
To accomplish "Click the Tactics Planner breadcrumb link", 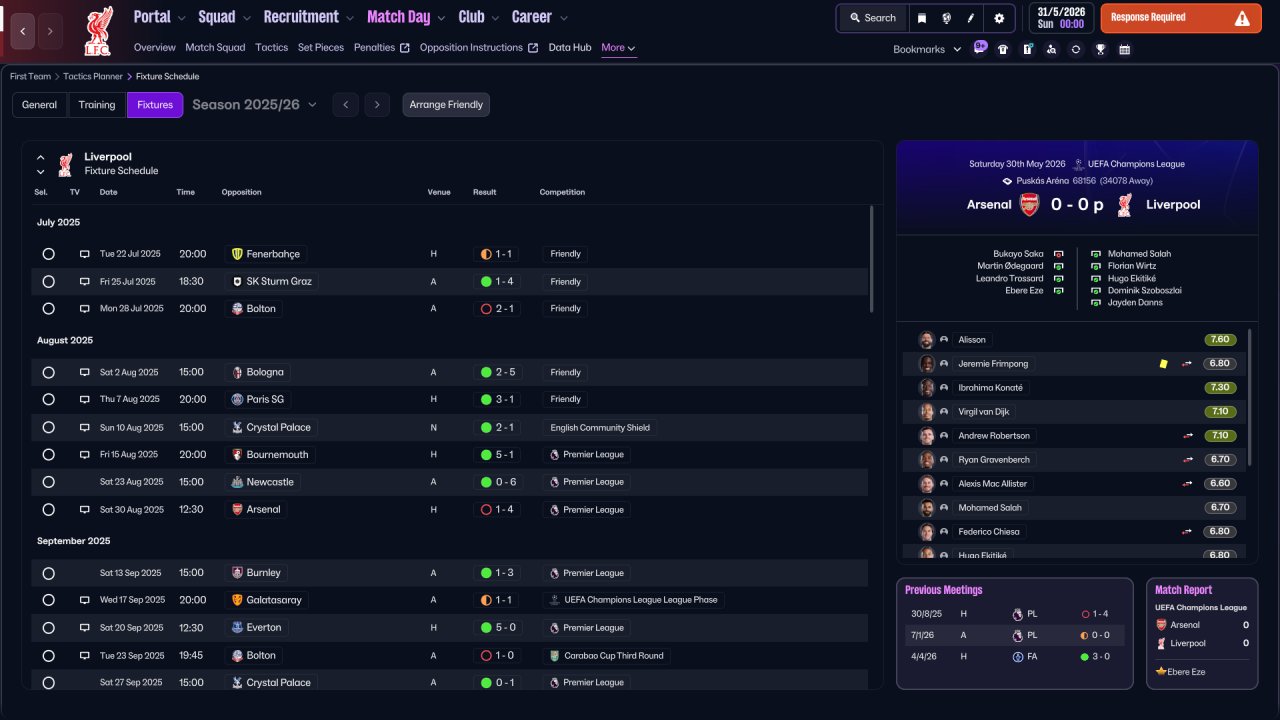I will tap(93, 76).
